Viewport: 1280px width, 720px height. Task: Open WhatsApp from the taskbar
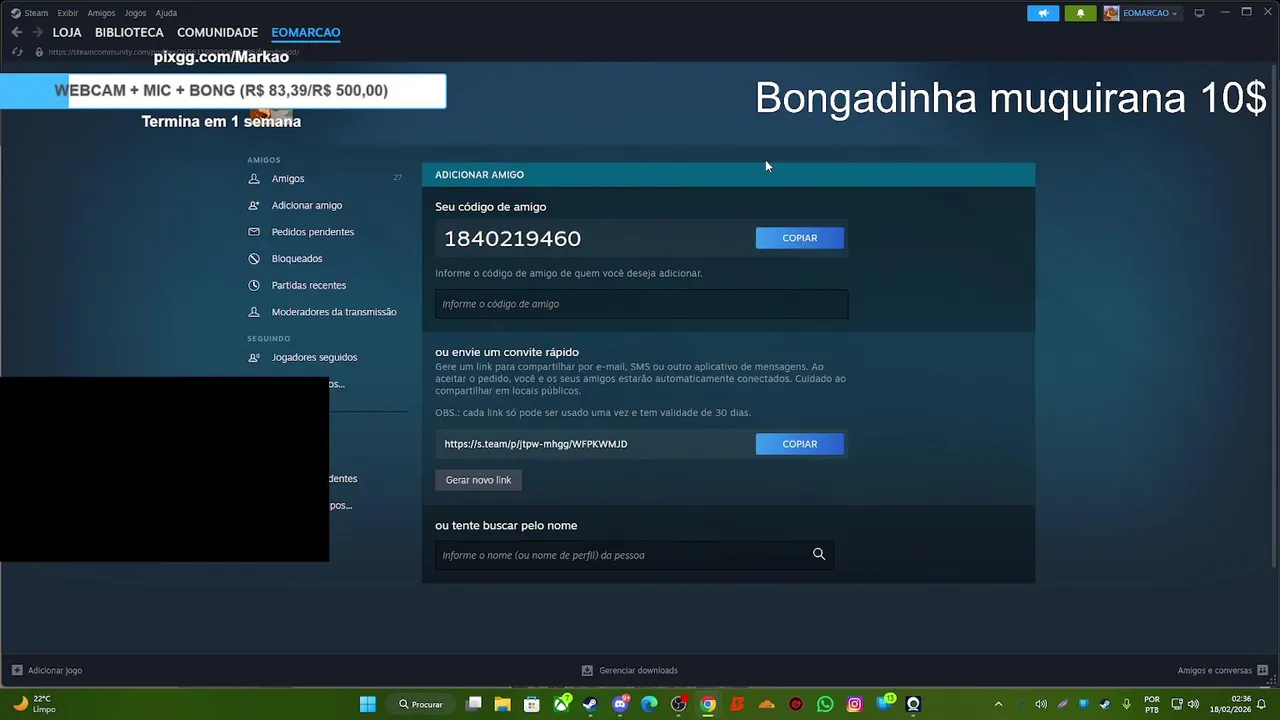[x=825, y=704]
